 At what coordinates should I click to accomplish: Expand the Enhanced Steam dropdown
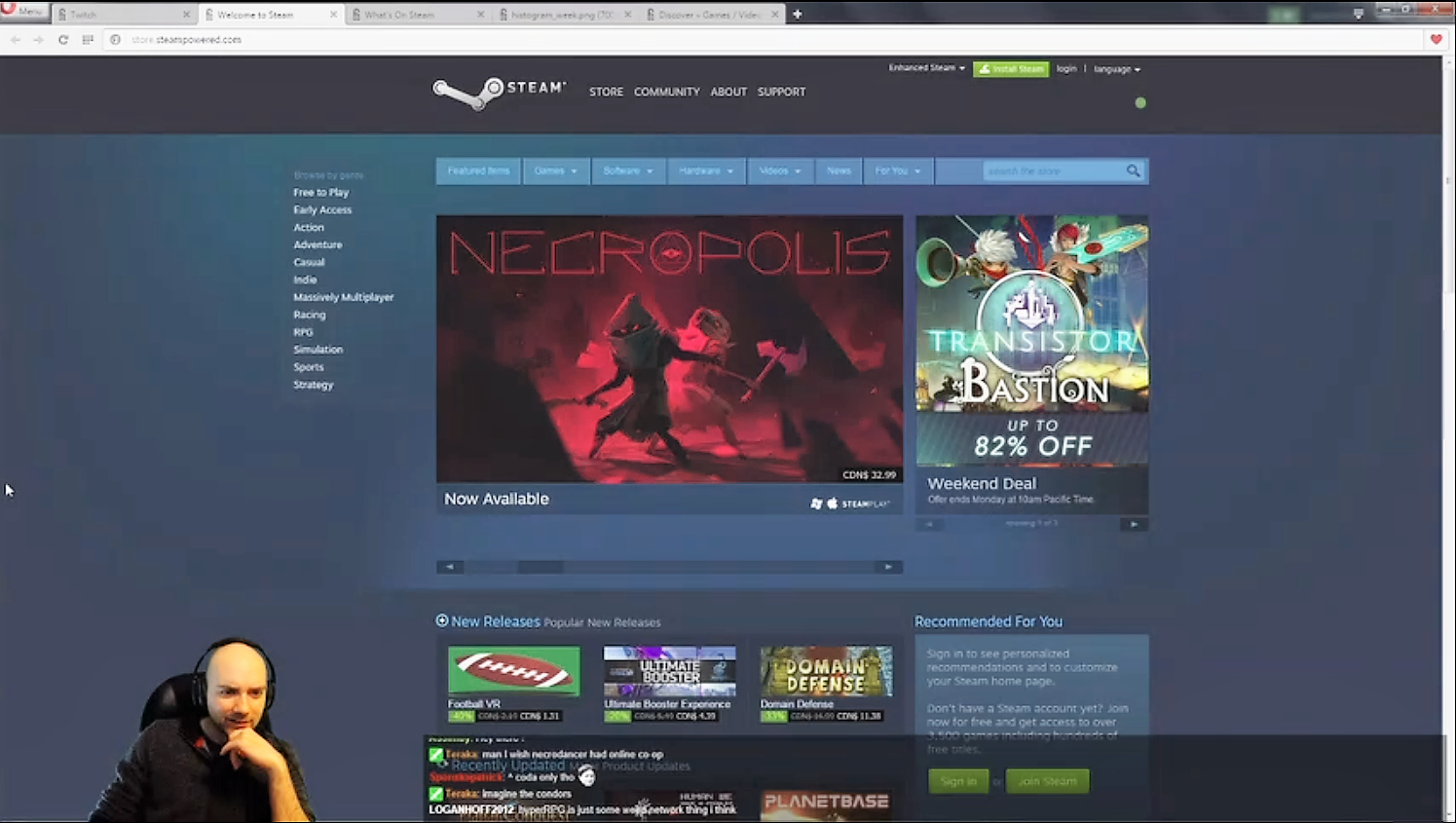pyautogui.click(x=926, y=68)
